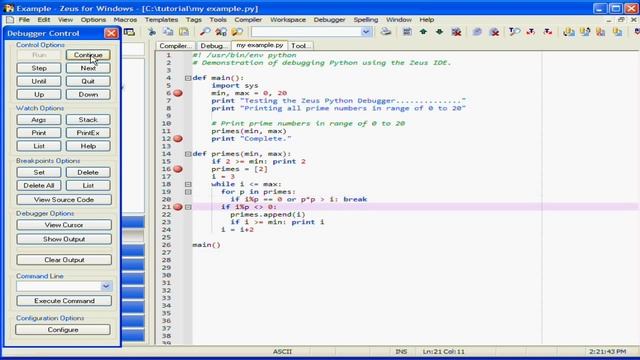Toggle the breakpoint marker on line 6
Viewport: 640px width, 360px height.
pyautogui.click(x=178, y=93)
